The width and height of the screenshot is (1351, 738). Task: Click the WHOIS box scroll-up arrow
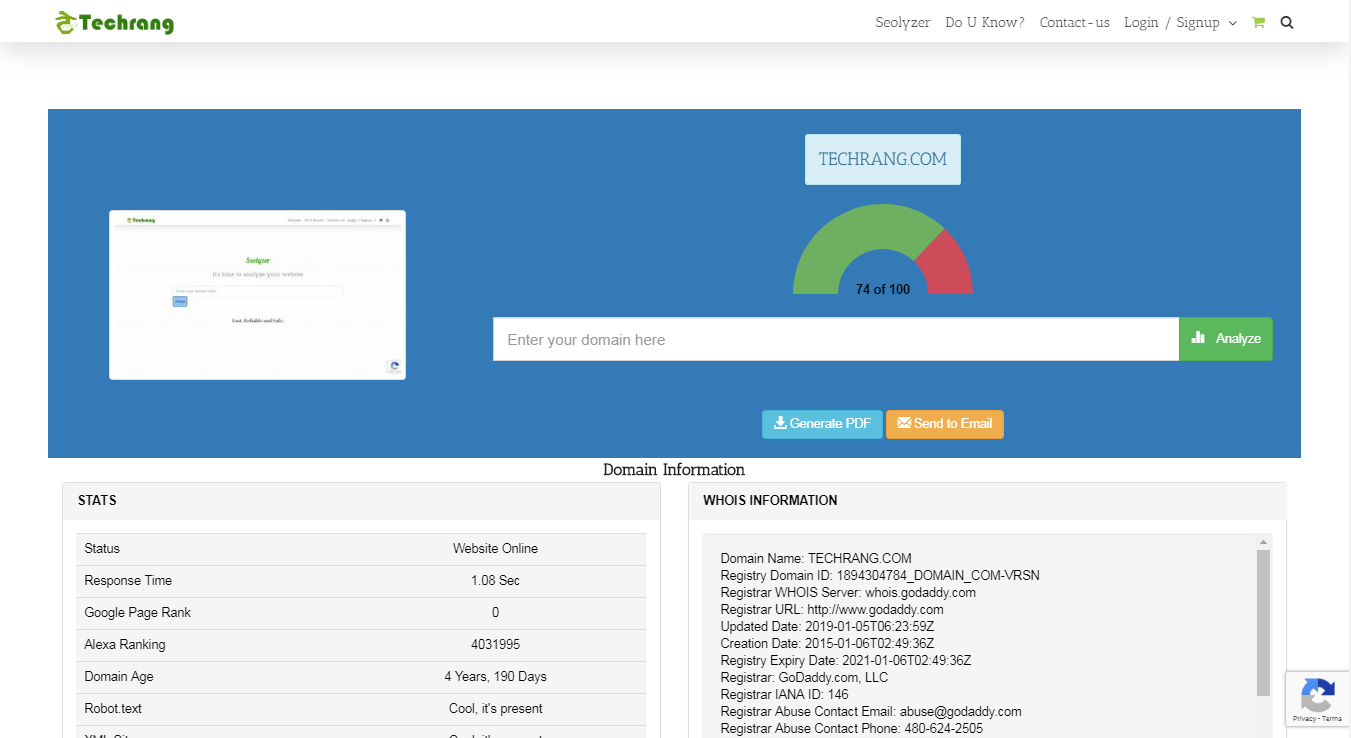tap(1263, 542)
